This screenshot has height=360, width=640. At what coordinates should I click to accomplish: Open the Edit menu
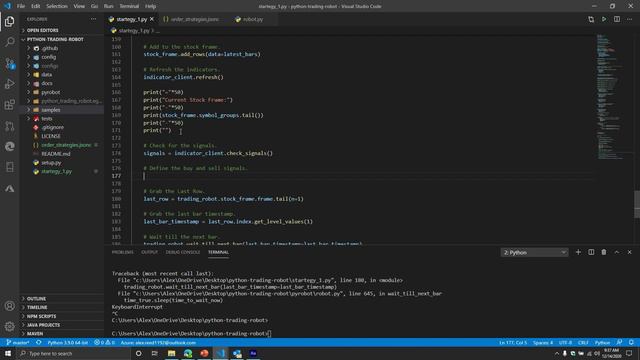pyautogui.click(x=36, y=6)
